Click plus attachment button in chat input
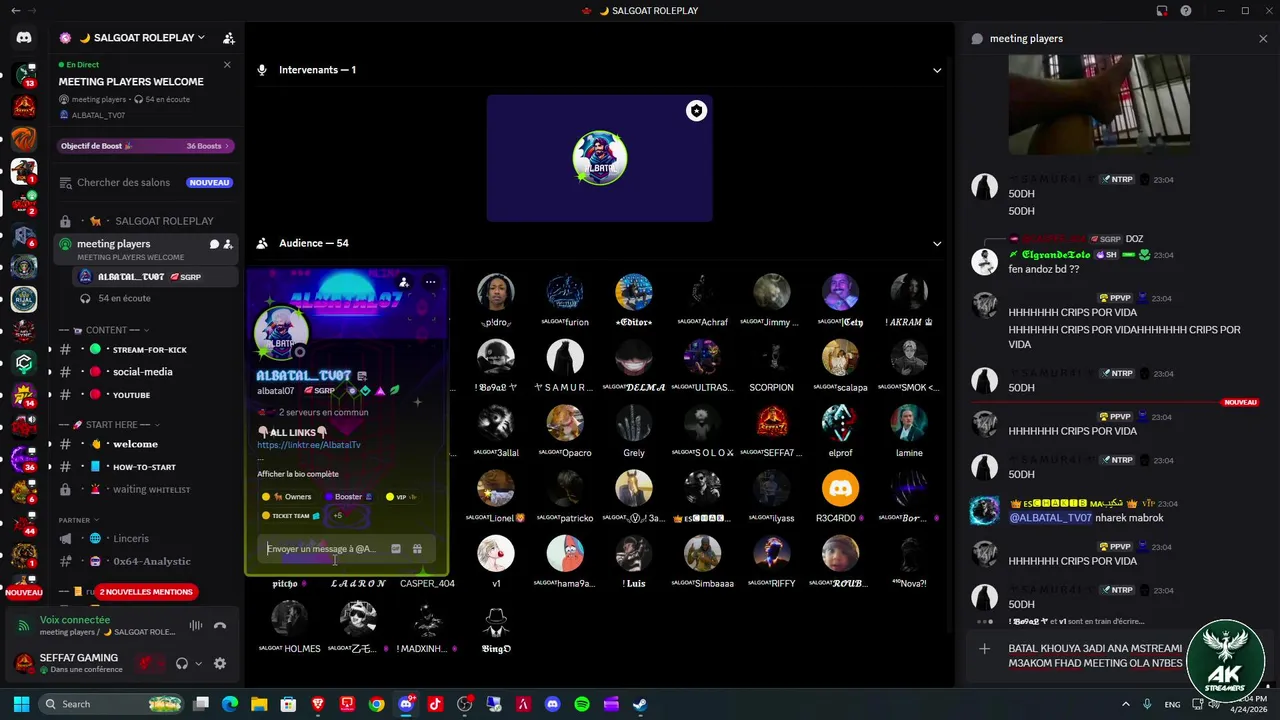 pyautogui.click(x=984, y=649)
